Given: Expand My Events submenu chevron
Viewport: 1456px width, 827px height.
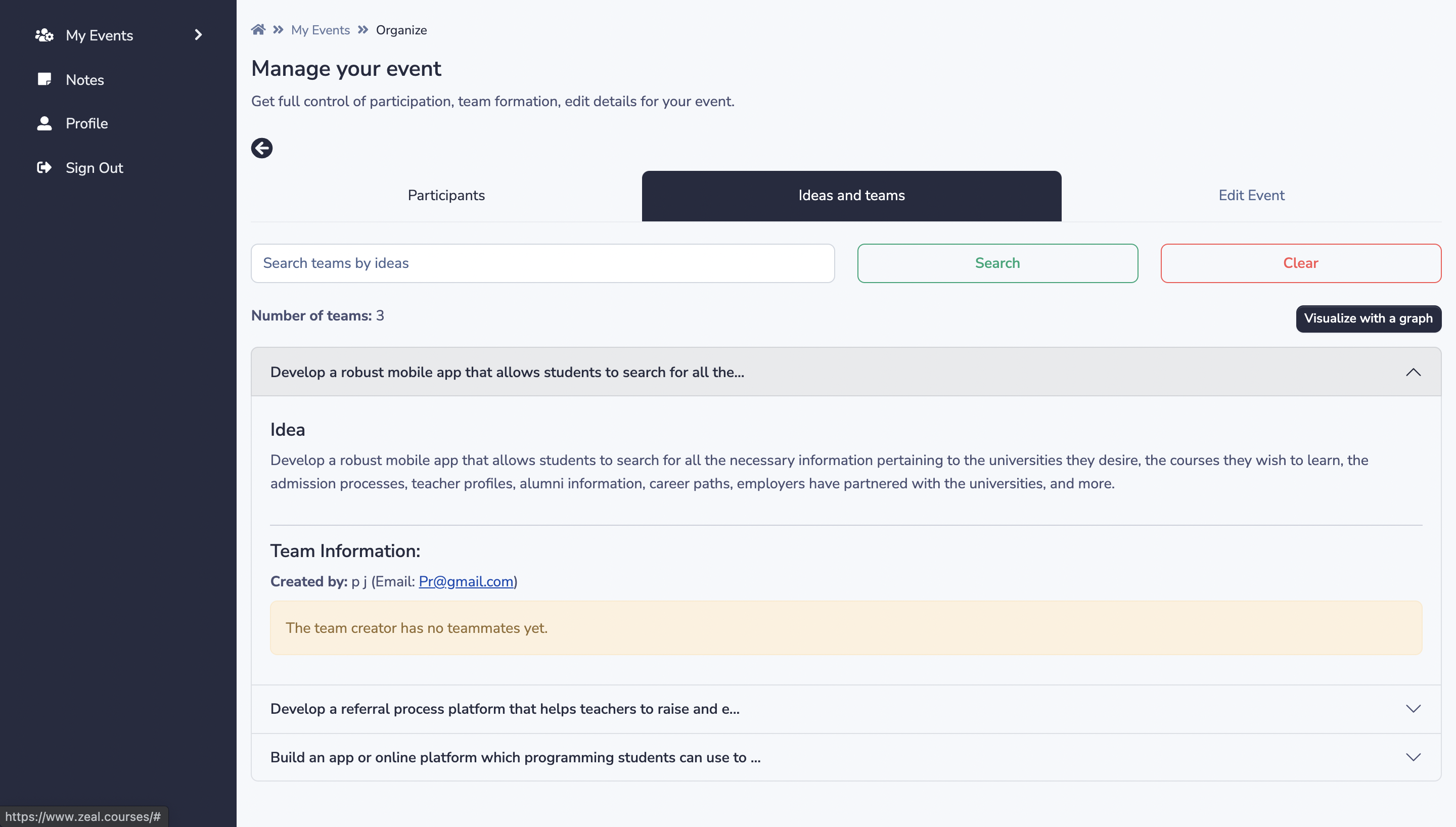Looking at the screenshot, I should tap(198, 35).
